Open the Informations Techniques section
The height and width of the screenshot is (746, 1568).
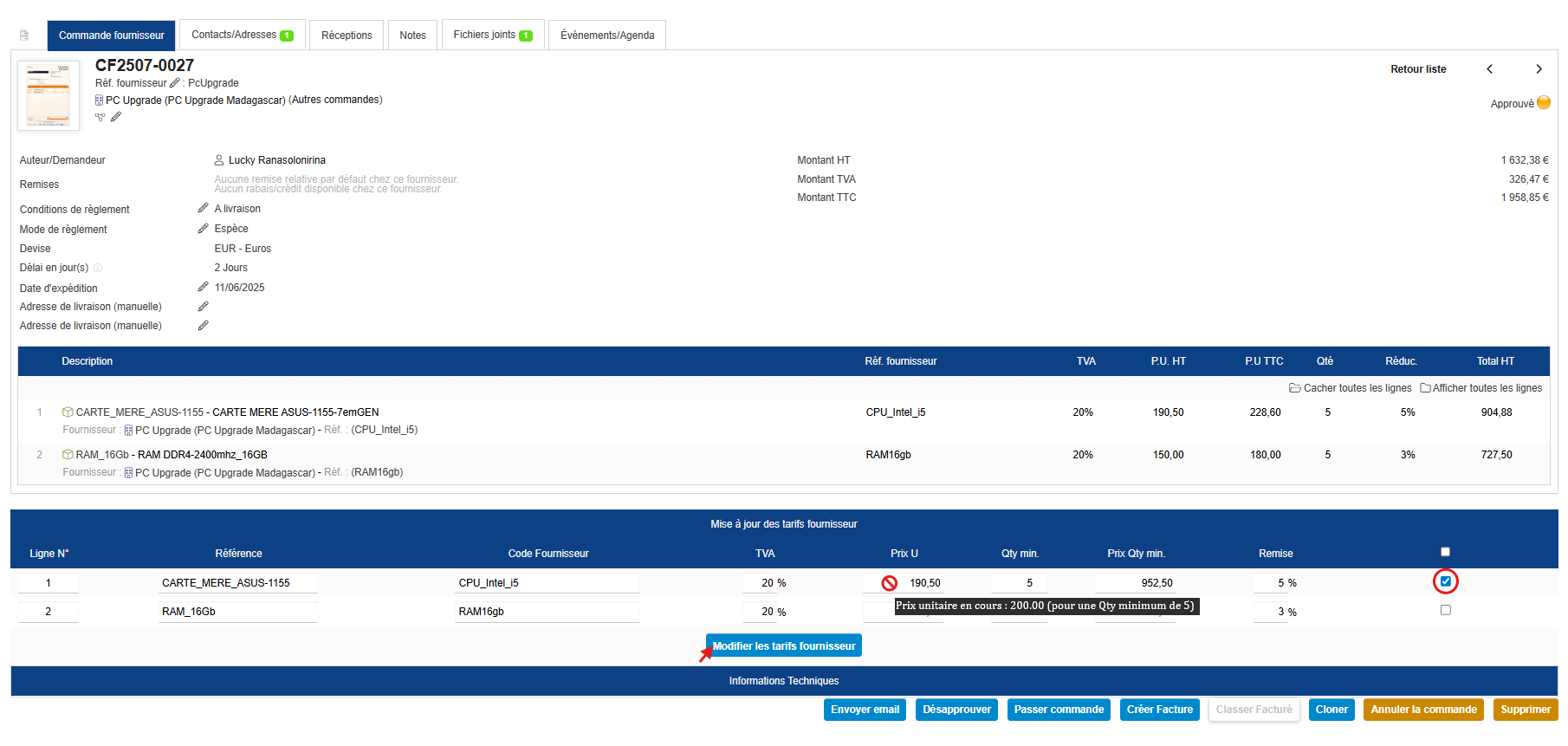coord(783,681)
